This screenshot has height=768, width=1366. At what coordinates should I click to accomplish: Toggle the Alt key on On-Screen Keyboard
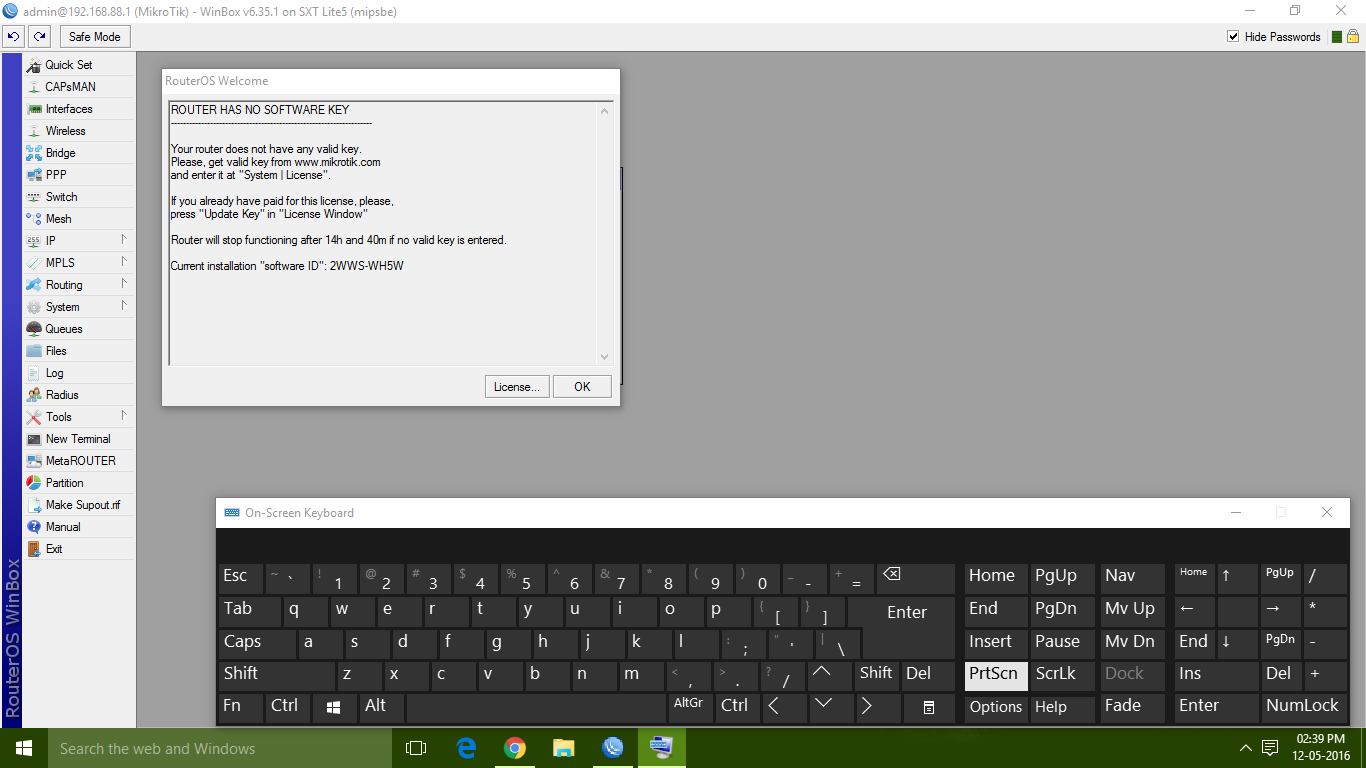point(382,708)
